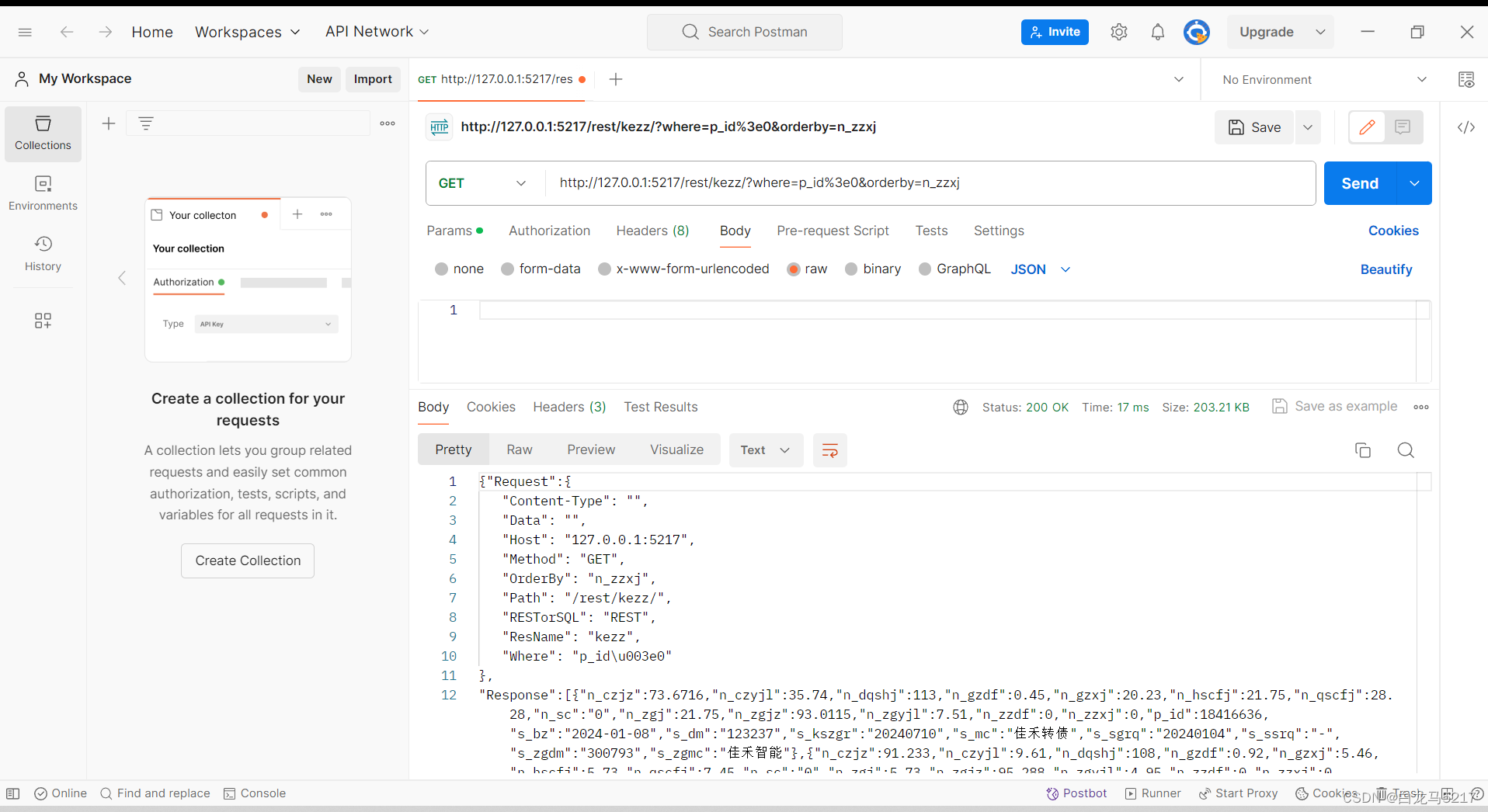Open History in the sidebar
Viewport: 1488px width, 812px height.
coord(43,254)
